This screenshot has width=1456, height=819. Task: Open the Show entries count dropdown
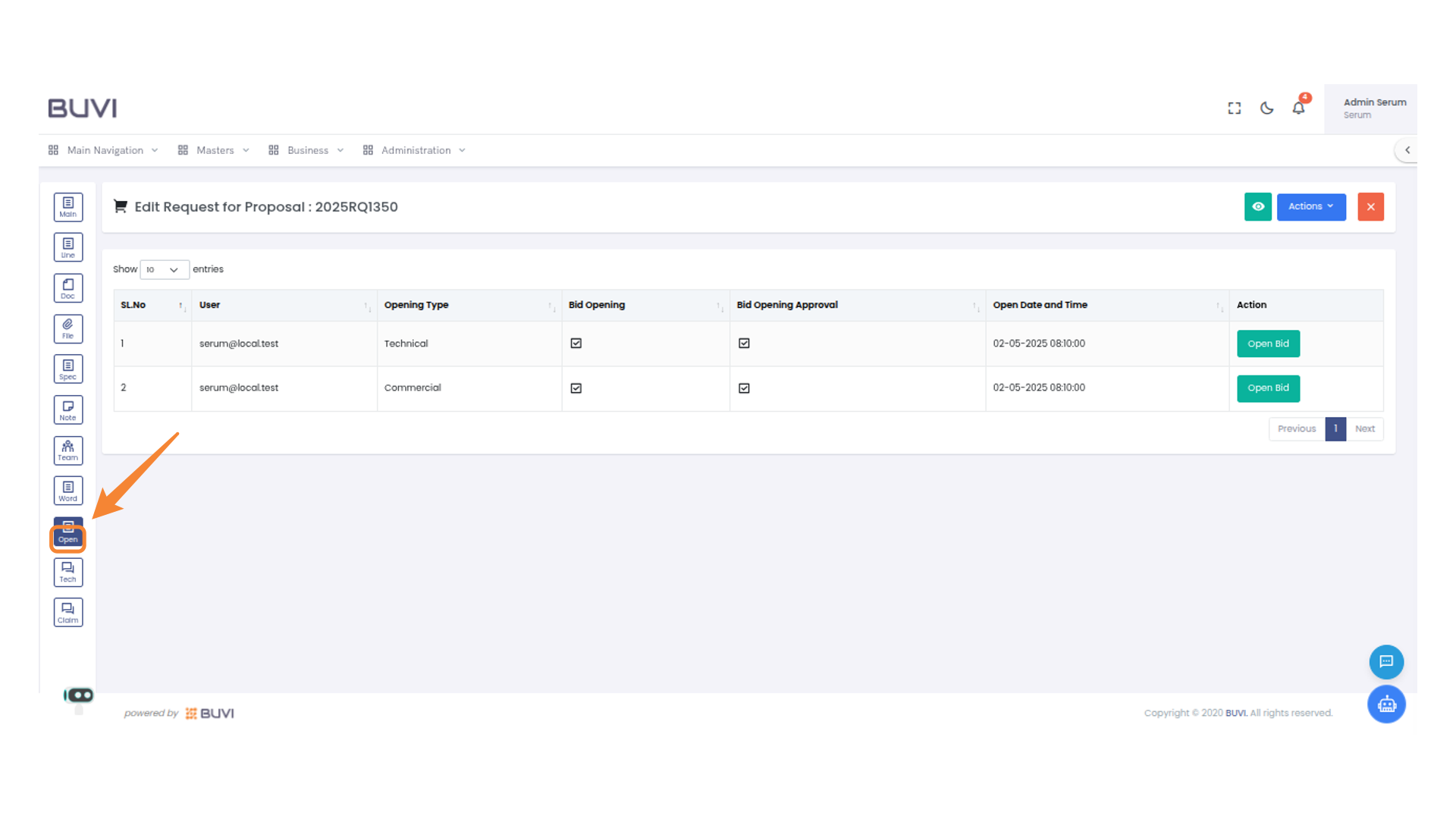click(x=164, y=270)
